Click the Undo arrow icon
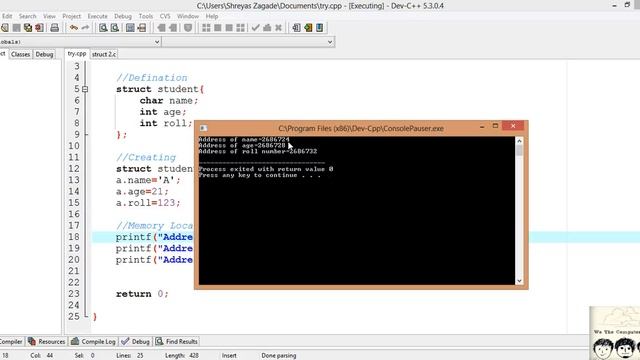The image size is (640, 360). (x=74, y=28)
